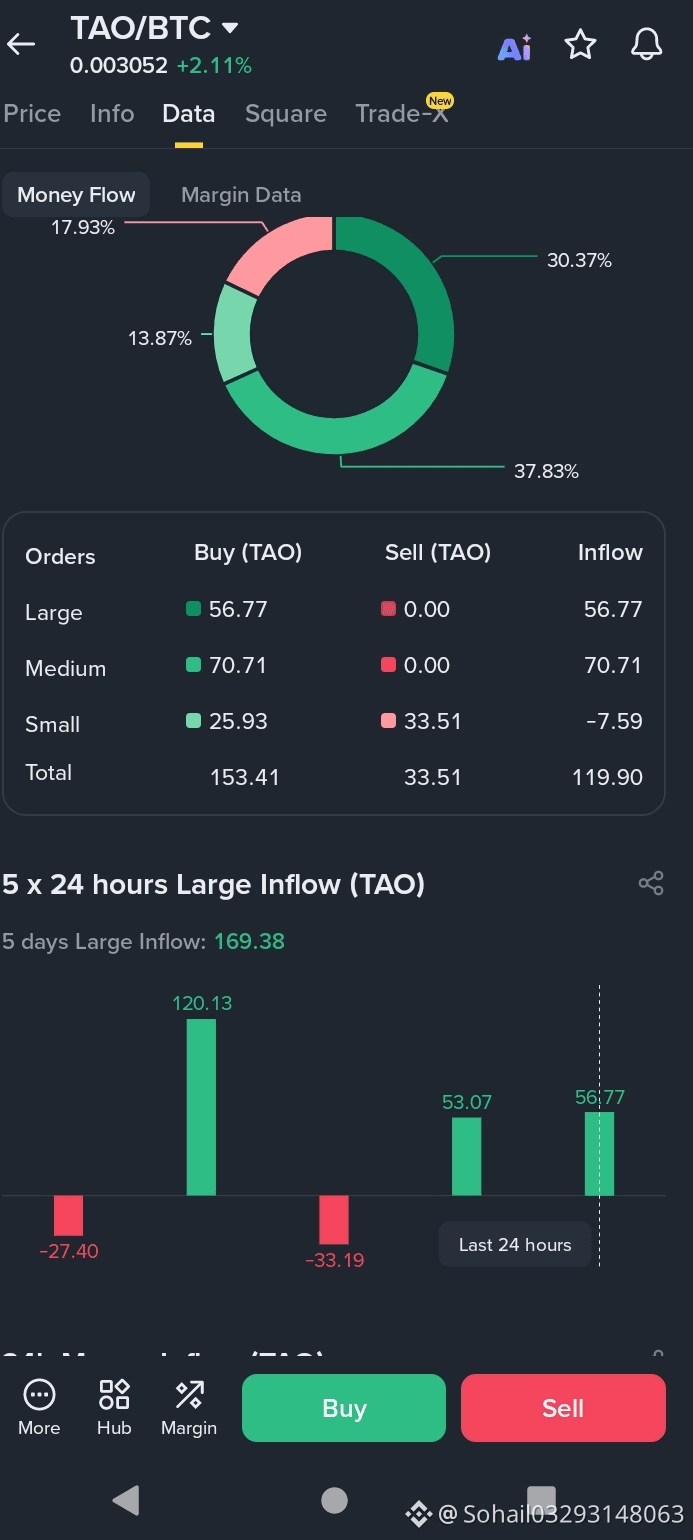Open price alerts bell icon
Image resolution: width=693 pixels, height=1540 pixels.
coord(647,45)
